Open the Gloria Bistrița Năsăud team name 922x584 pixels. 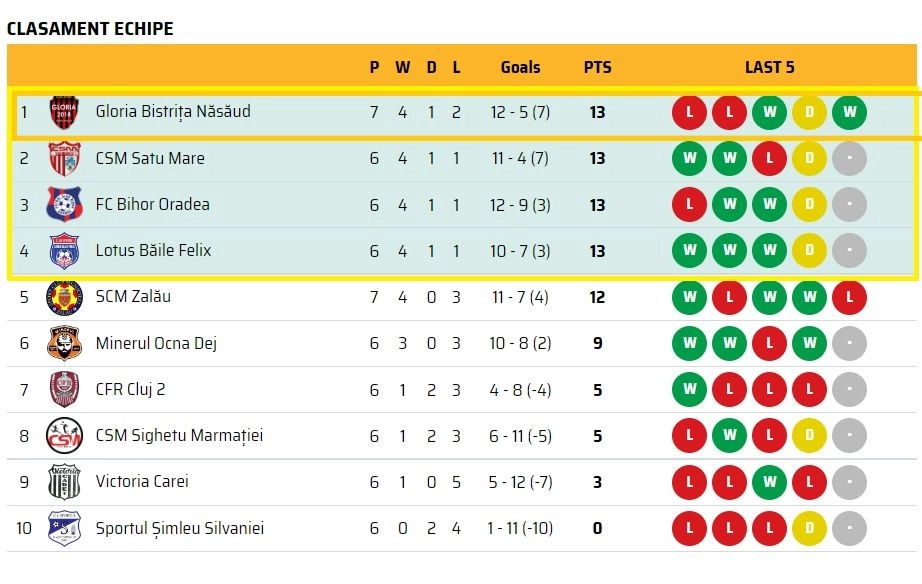coord(173,111)
